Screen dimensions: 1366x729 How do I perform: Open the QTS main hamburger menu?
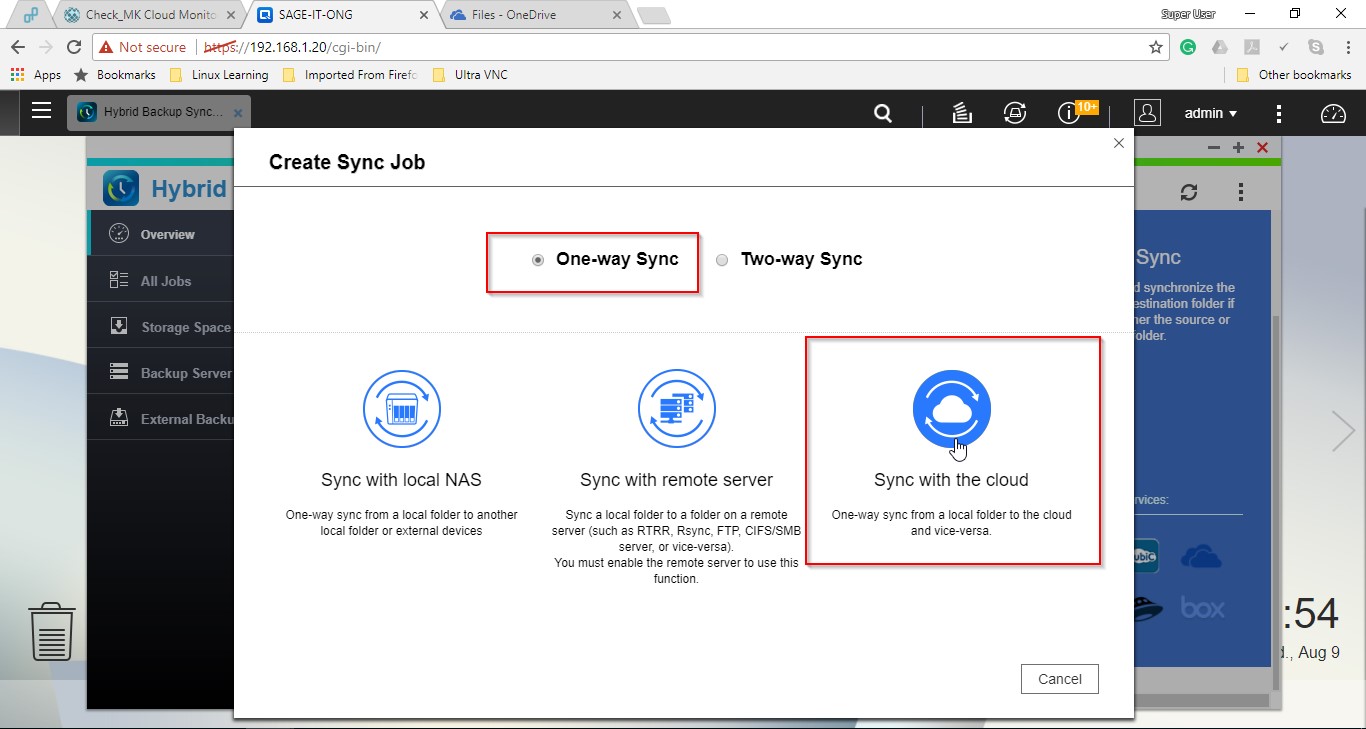[41, 111]
